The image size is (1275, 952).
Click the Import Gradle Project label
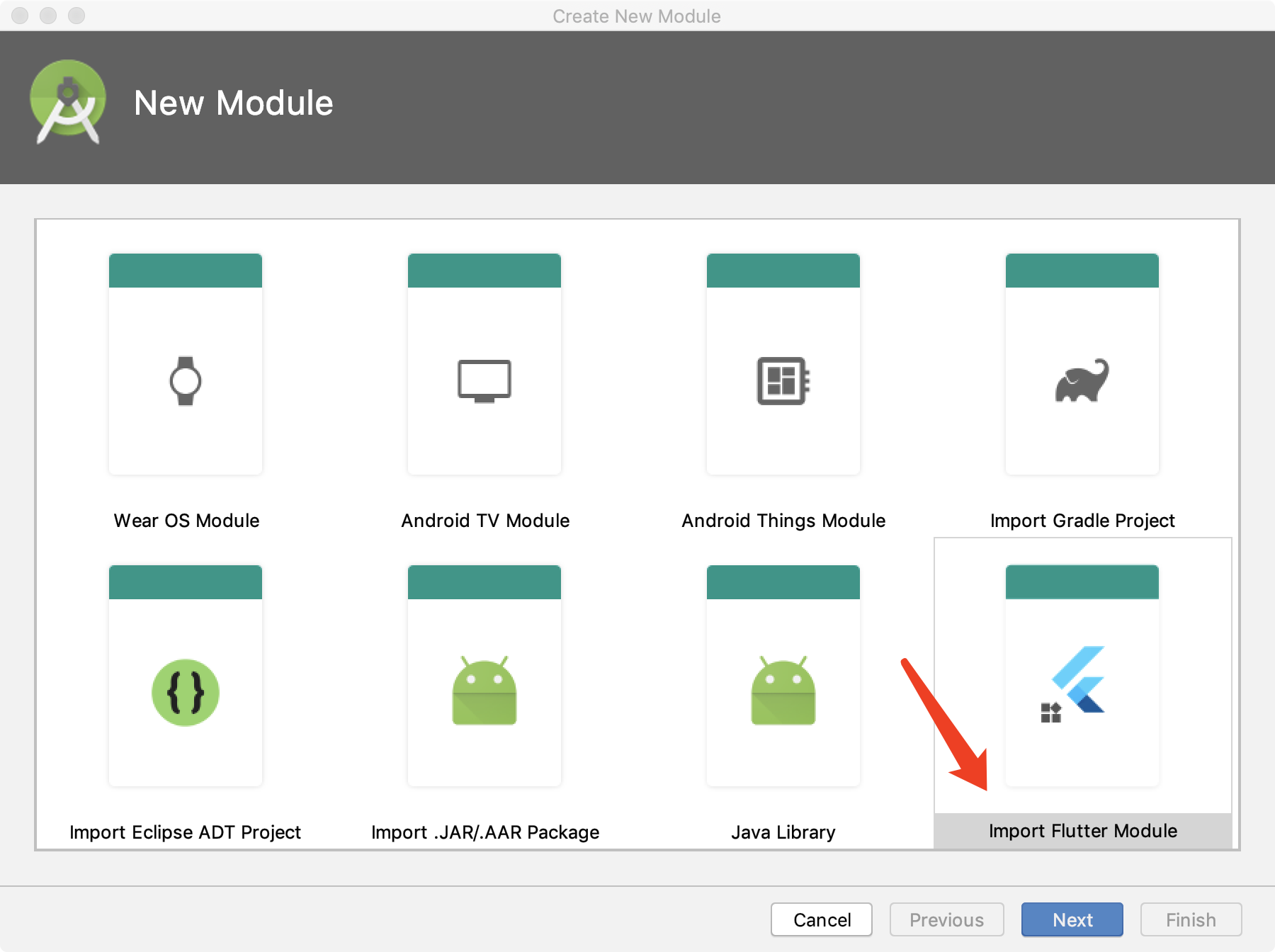click(x=1082, y=521)
